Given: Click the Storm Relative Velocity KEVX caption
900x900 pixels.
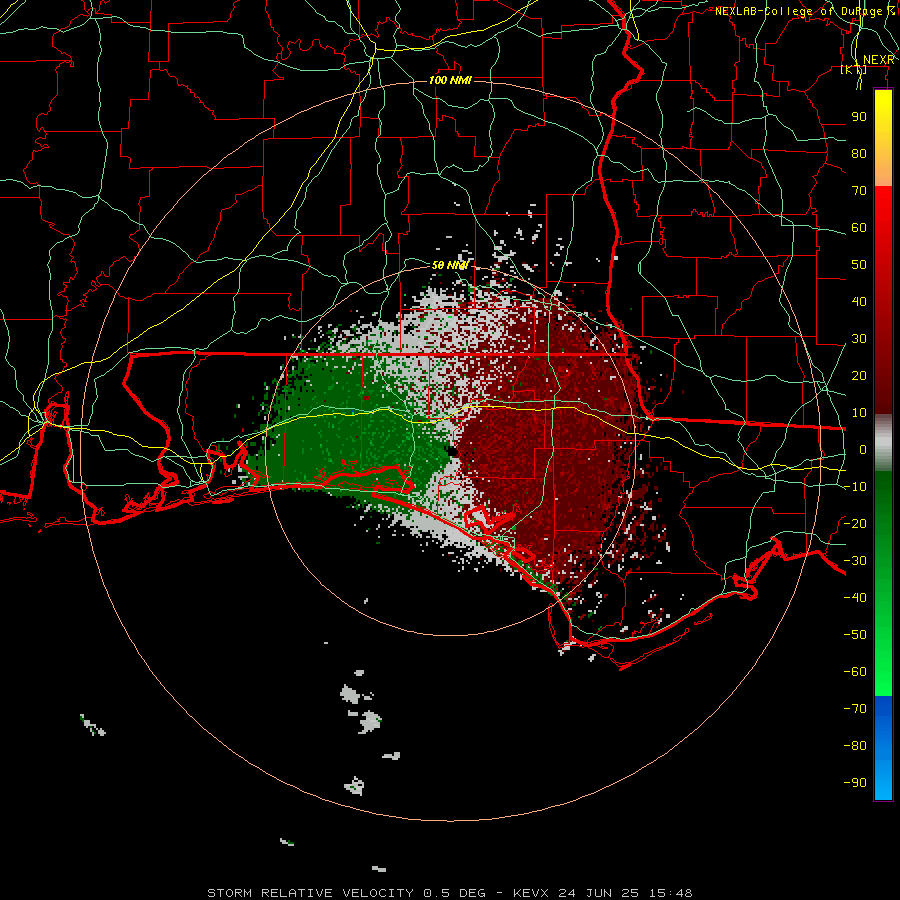Looking at the screenshot, I should pyautogui.click(x=449, y=893).
